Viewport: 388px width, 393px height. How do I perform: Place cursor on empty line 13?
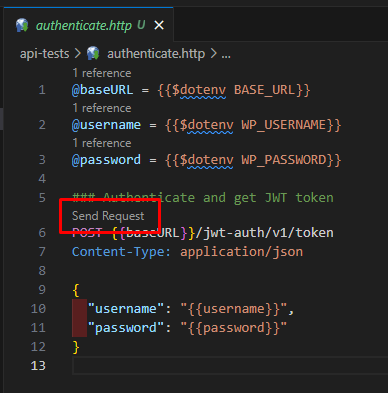(230, 366)
